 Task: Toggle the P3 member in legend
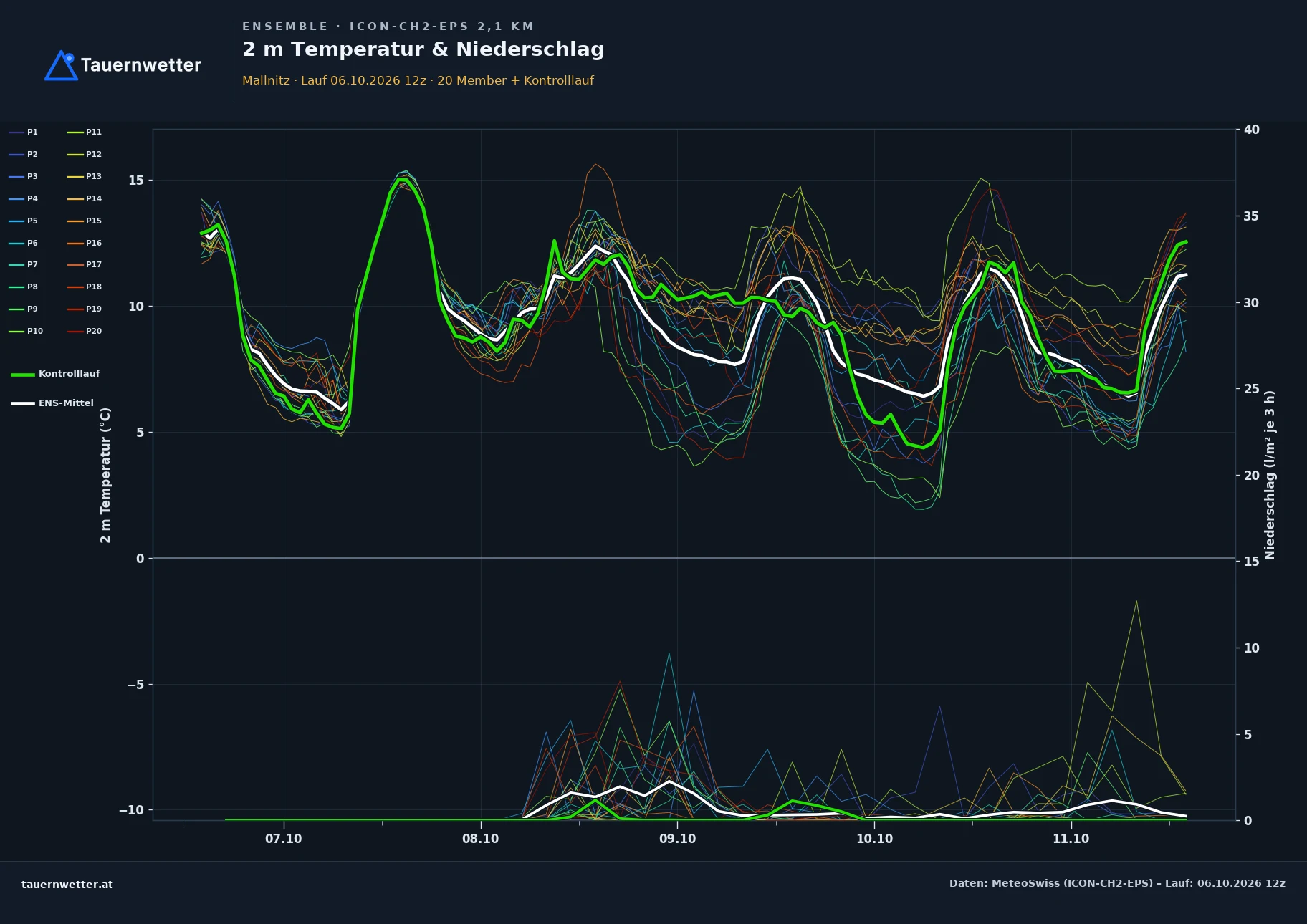point(24,176)
